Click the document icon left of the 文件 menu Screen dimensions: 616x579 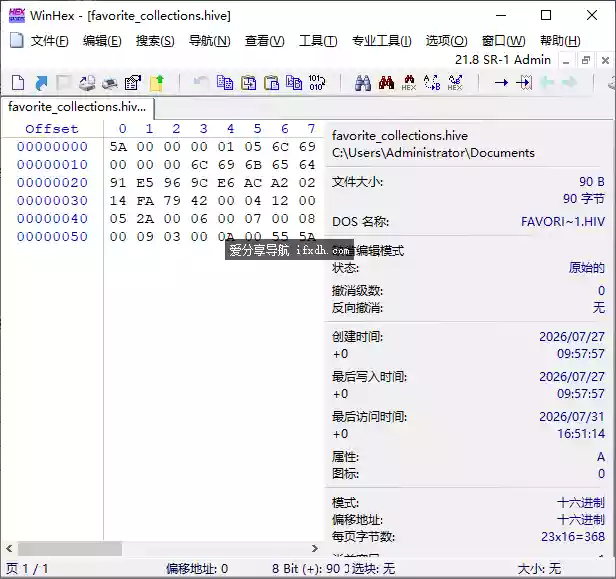pyautogui.click(x=16, y=40)
